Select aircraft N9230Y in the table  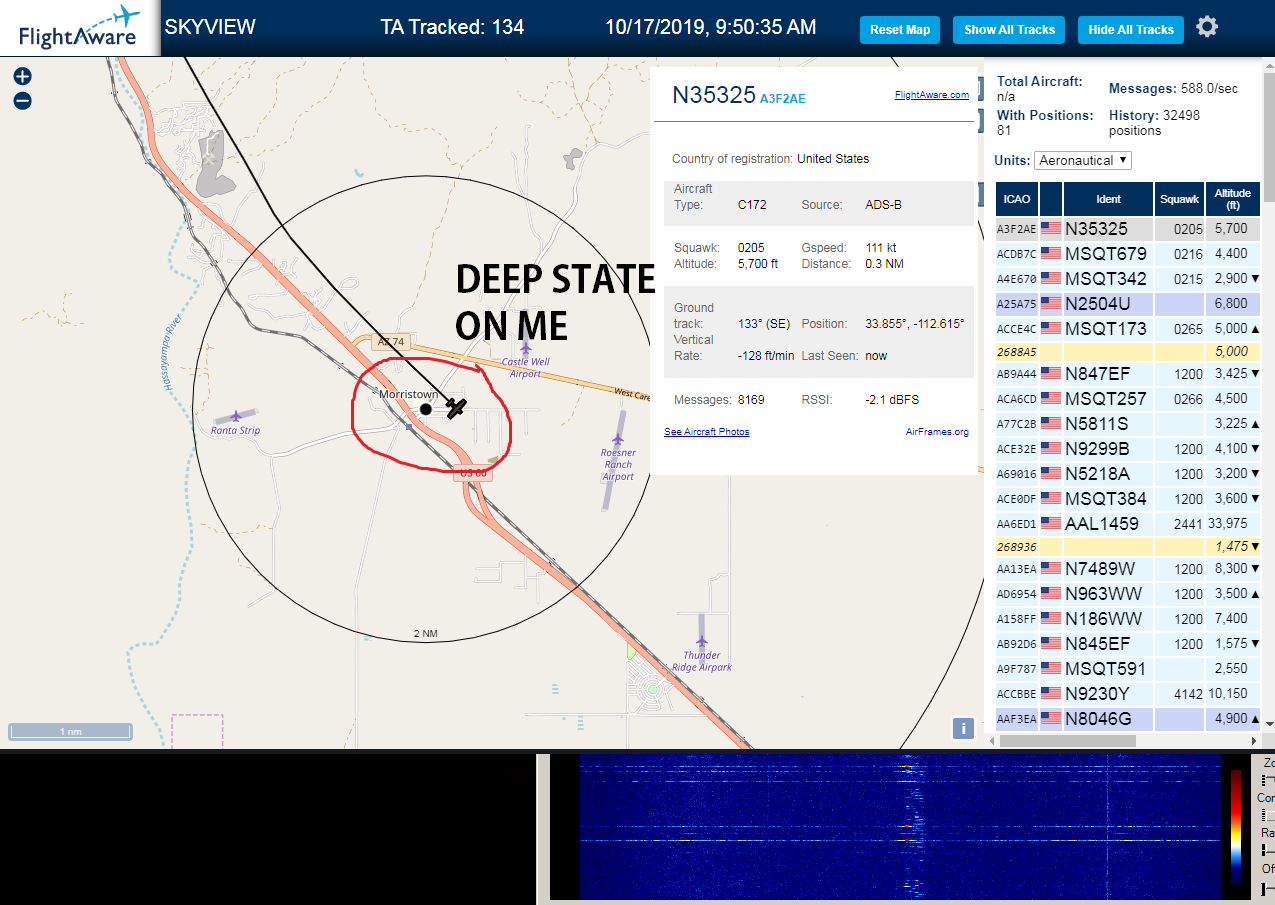click(1128, 695)
